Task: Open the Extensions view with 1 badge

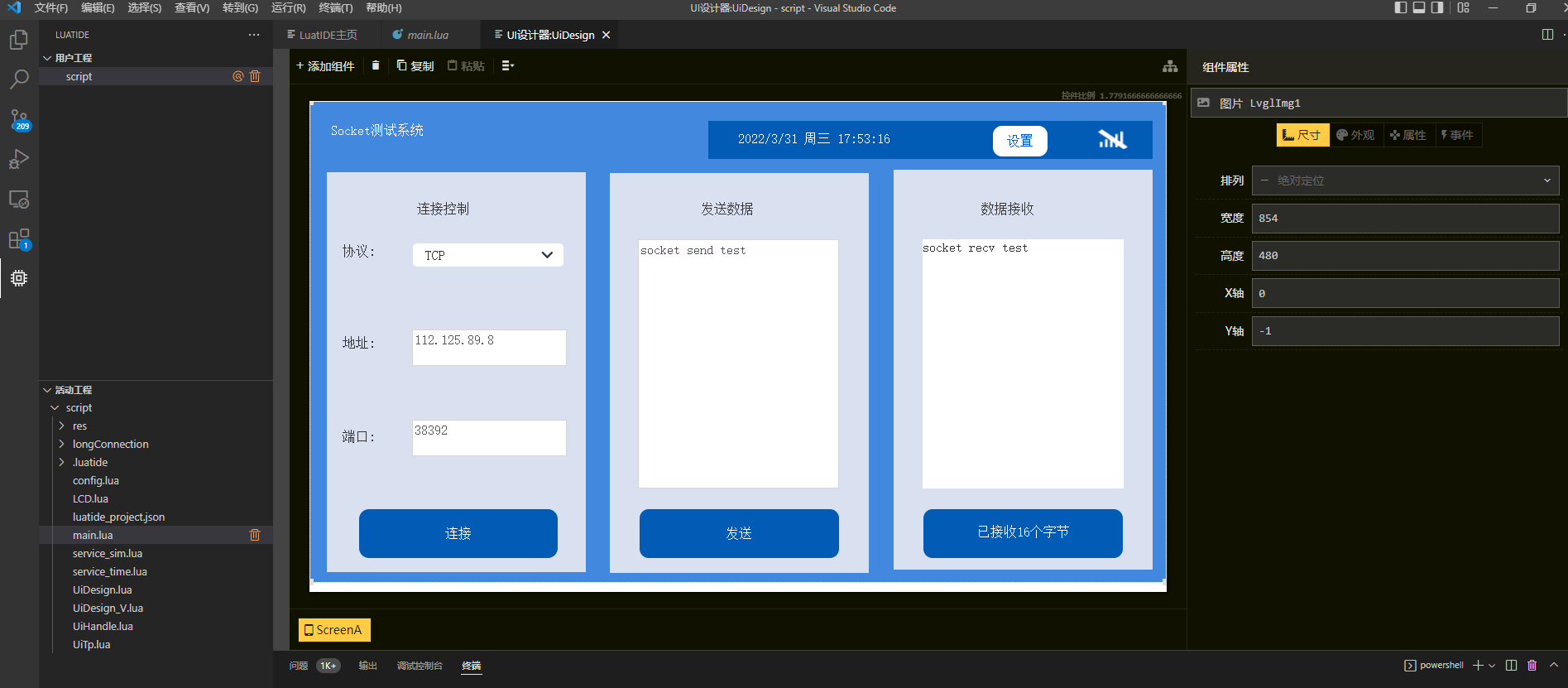Action: point(18,239)
